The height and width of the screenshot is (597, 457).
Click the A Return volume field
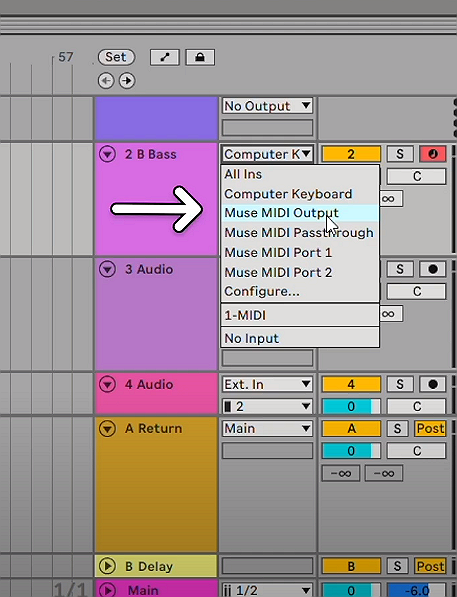coord(351,451)
